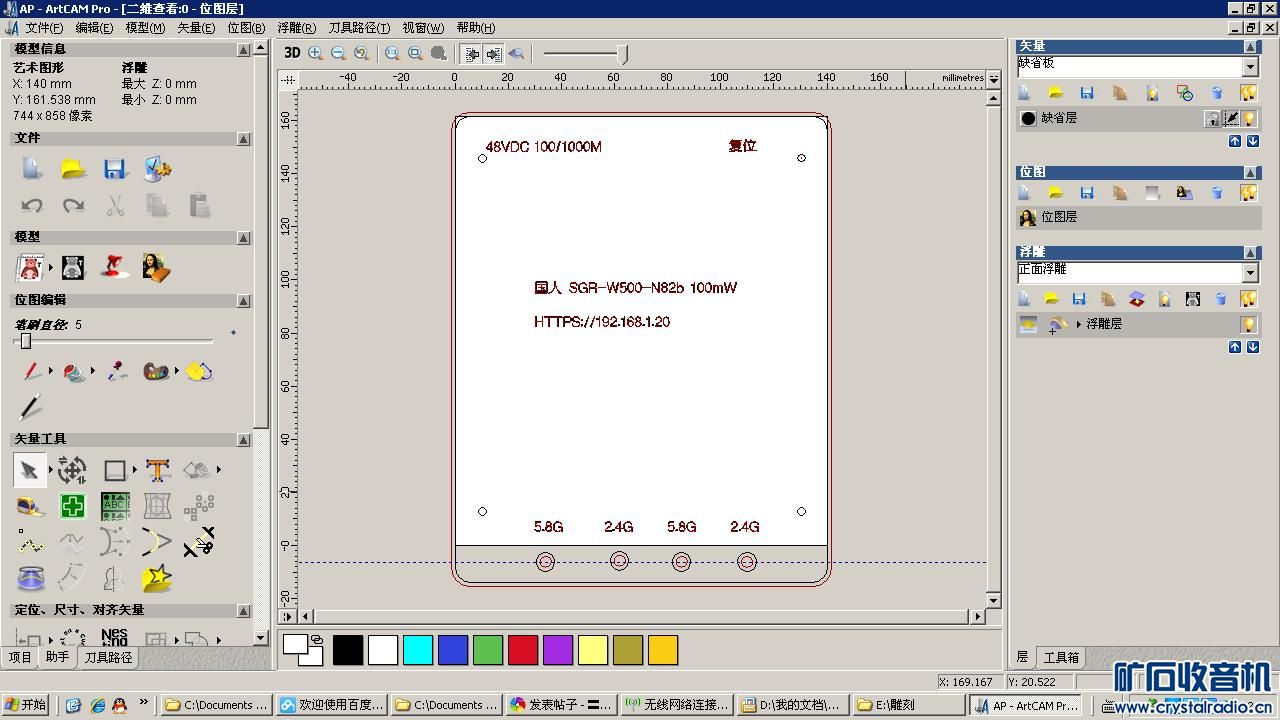Toggle all-layers visibility bulbs in 矢量 panel
The height and width of the screenshot is (720, 1280).
1248,93
